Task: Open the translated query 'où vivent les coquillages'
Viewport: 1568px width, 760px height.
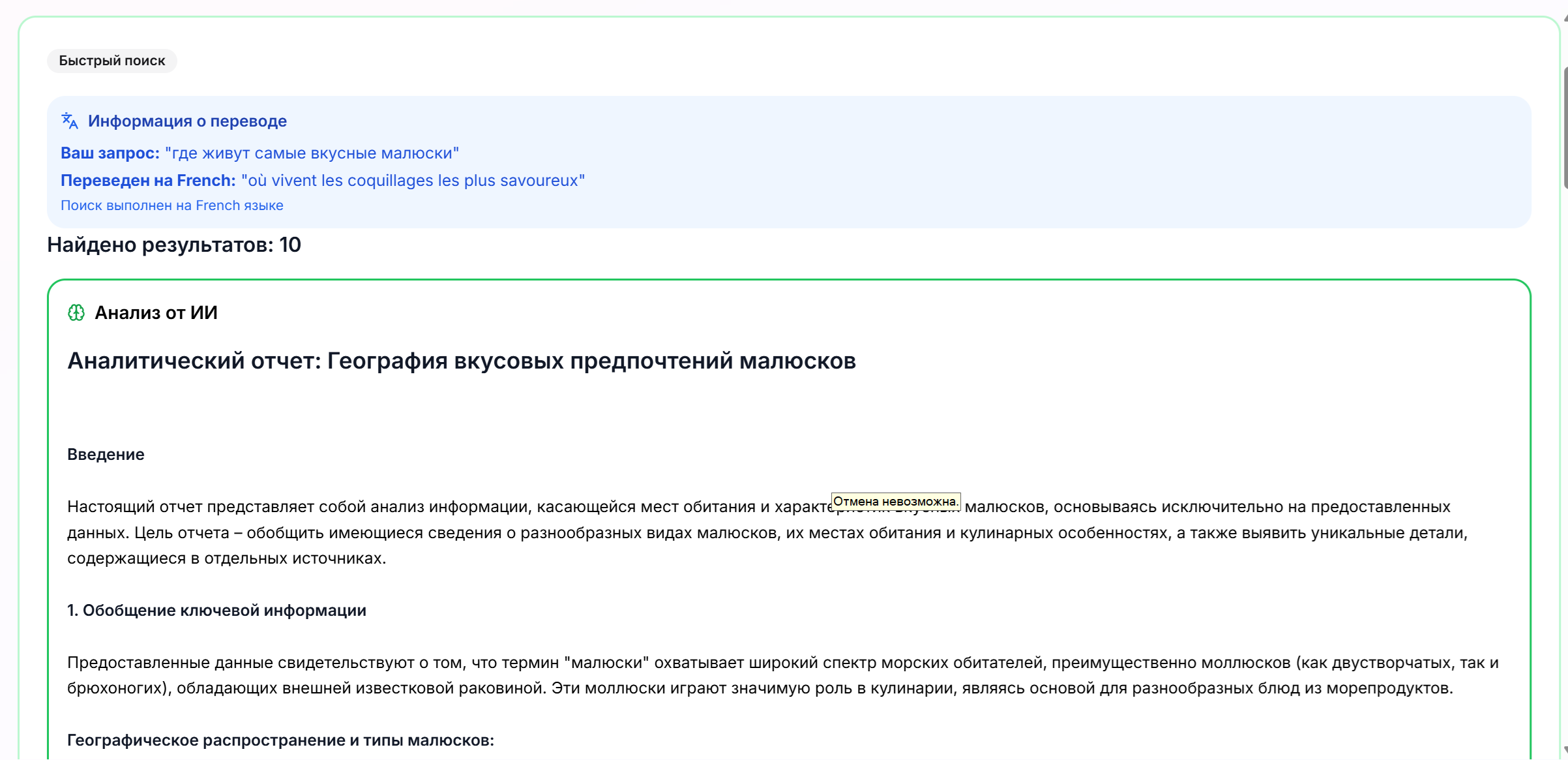Action: 413,180
